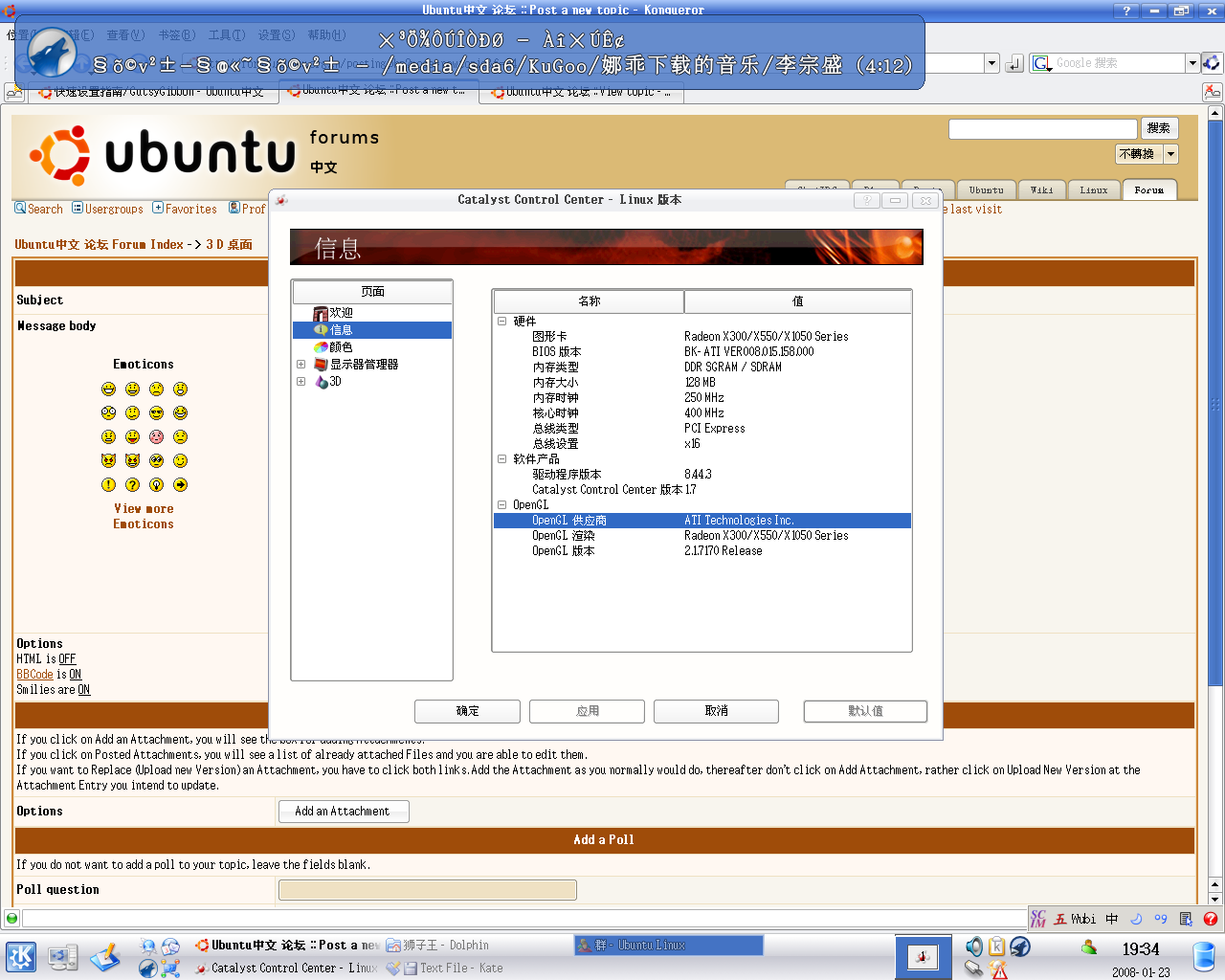
Task: Switch to the View topic Konqueror tab
Action: click(583, 92)
